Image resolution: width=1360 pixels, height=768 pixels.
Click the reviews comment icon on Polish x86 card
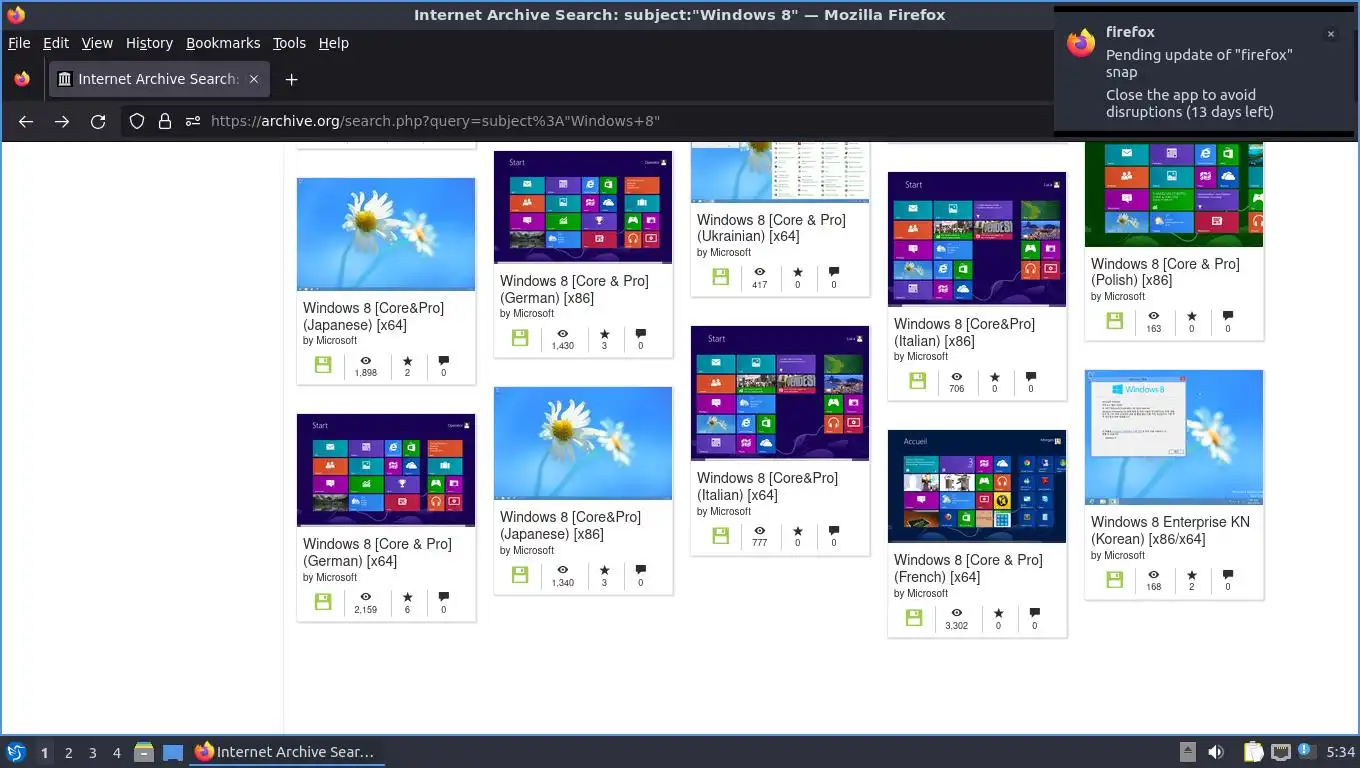[1228, 316]
